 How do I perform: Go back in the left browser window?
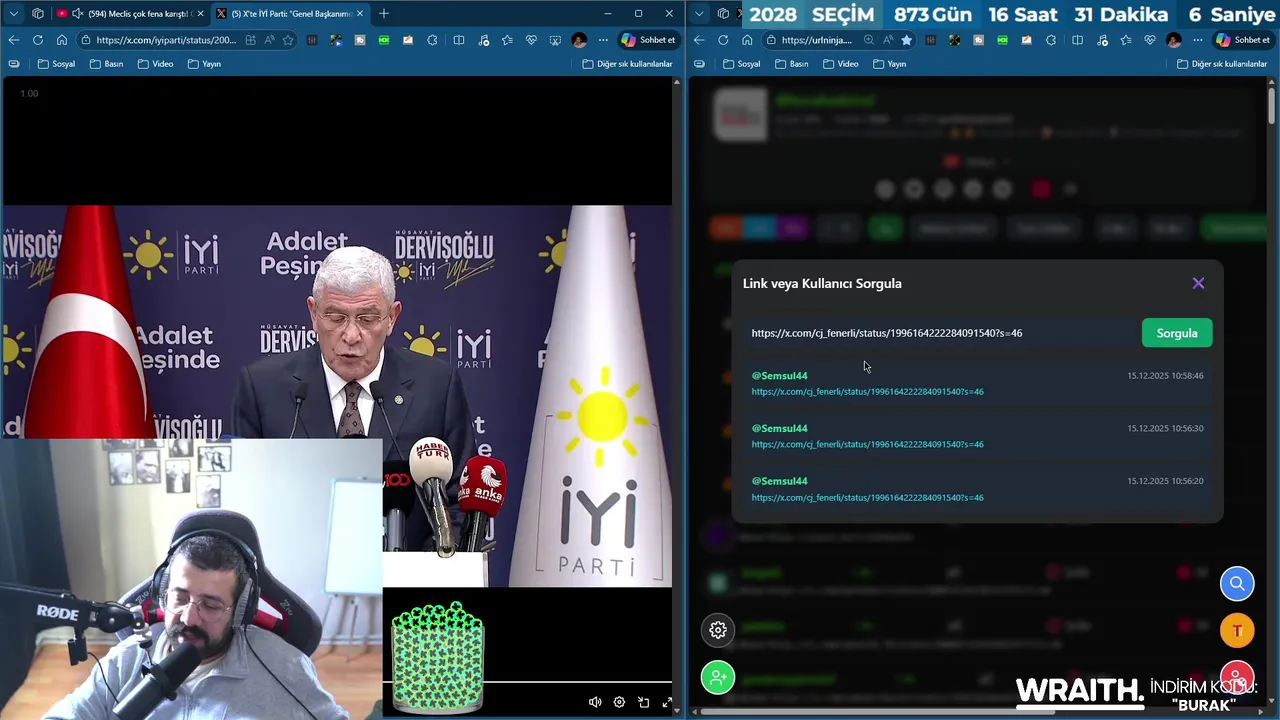13,40
